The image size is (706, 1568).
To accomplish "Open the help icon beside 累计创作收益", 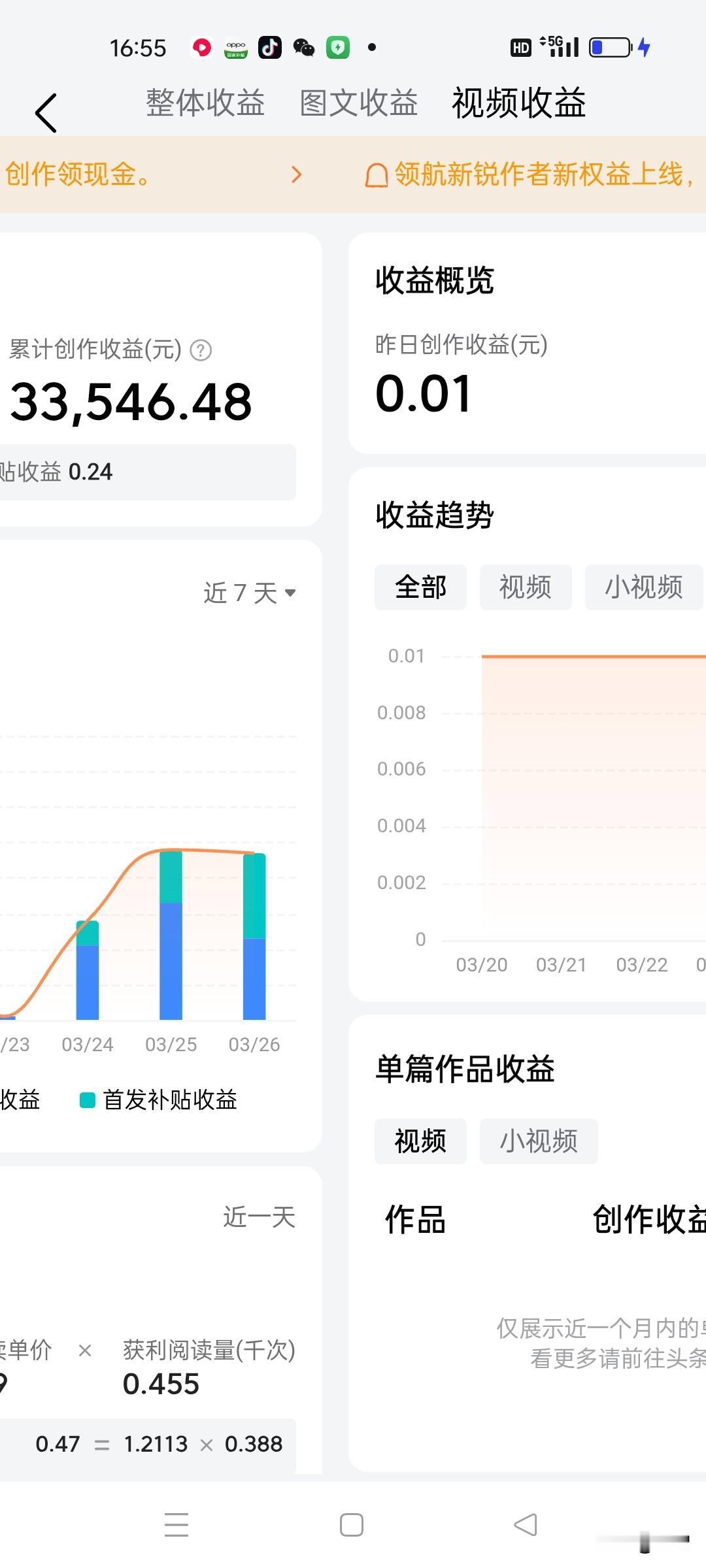I will (x=201, y=350).
